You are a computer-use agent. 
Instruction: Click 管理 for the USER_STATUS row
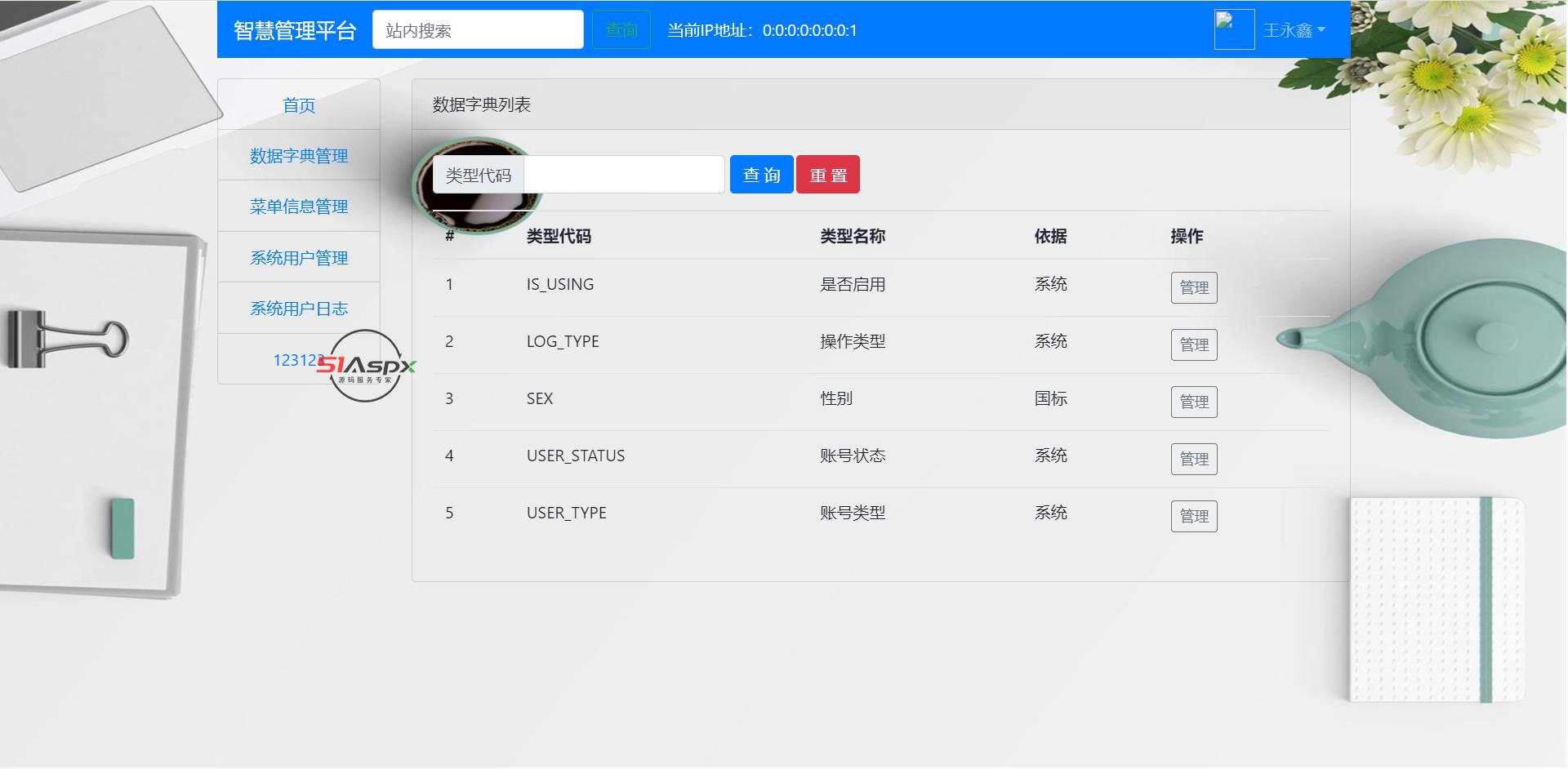click(1194, 459)
